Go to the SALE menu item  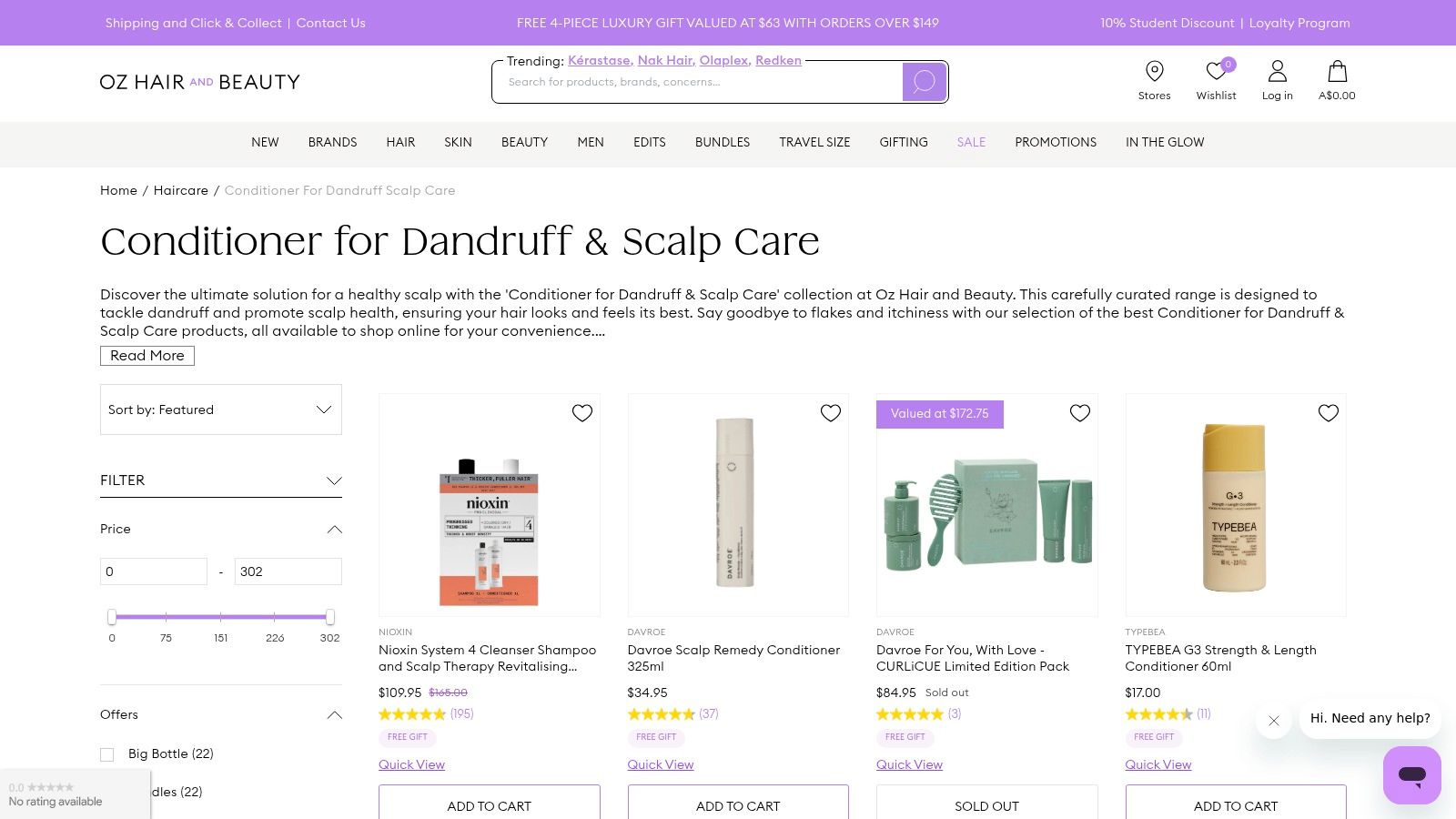click(971, 143)
